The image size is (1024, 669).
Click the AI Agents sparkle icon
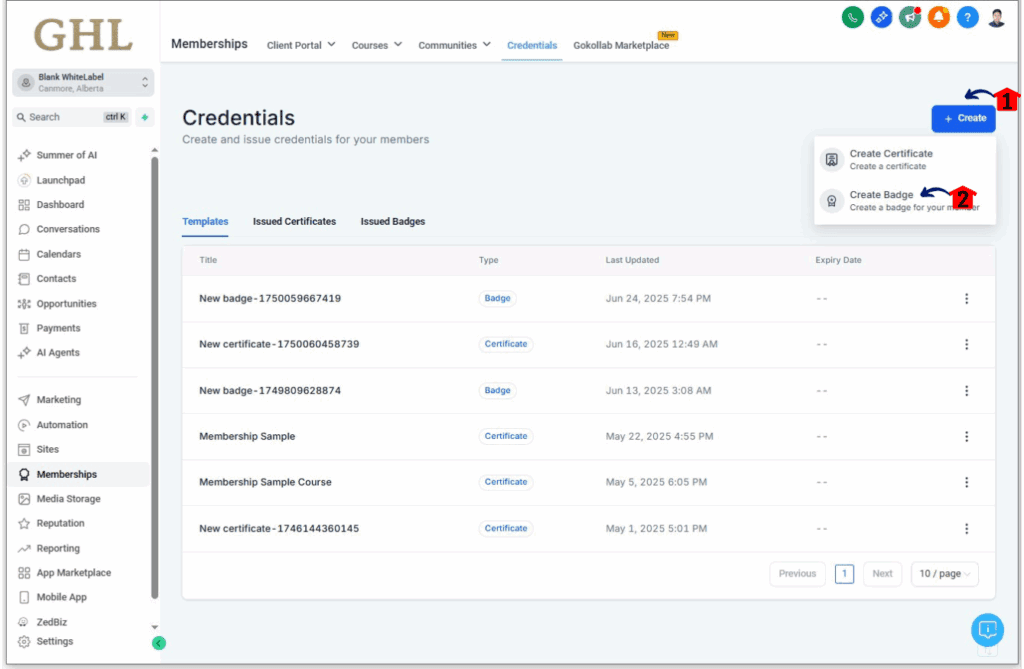pos(24,353)
